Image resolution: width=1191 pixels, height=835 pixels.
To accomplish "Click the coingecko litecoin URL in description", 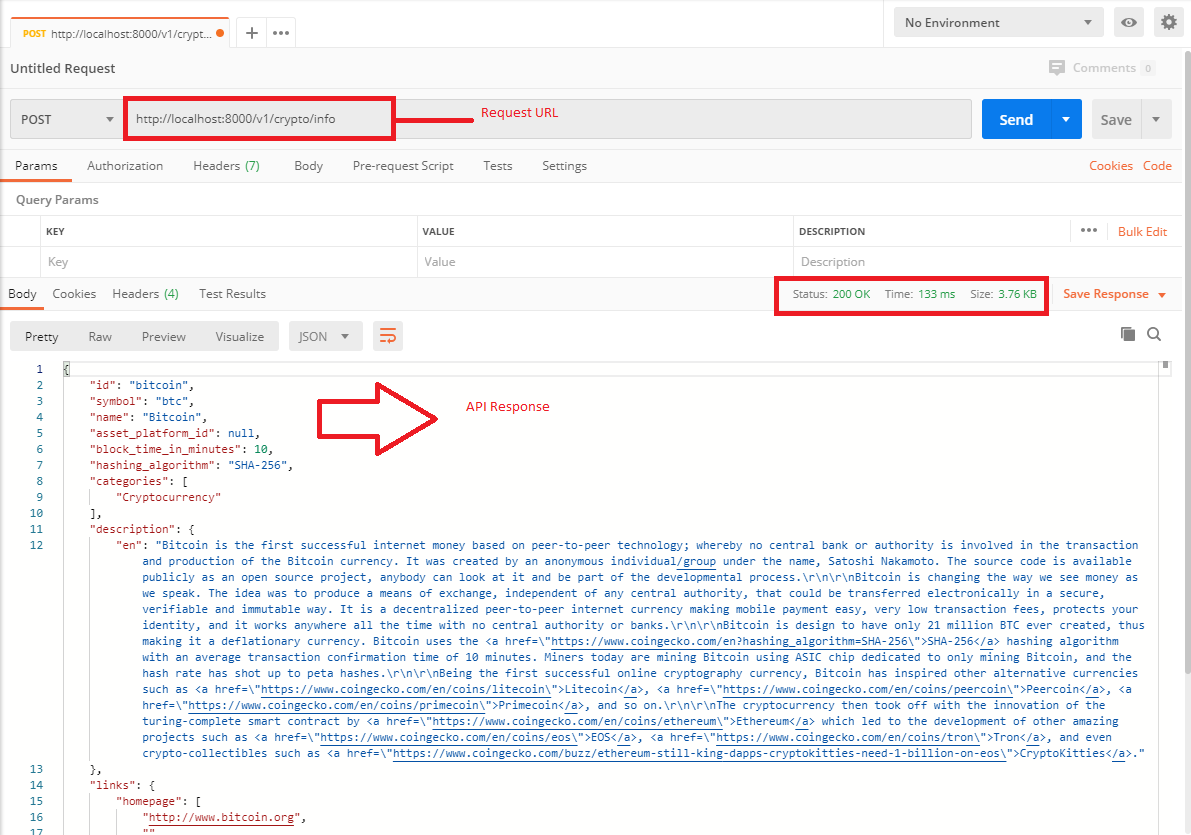I will (x=405, y=689).
